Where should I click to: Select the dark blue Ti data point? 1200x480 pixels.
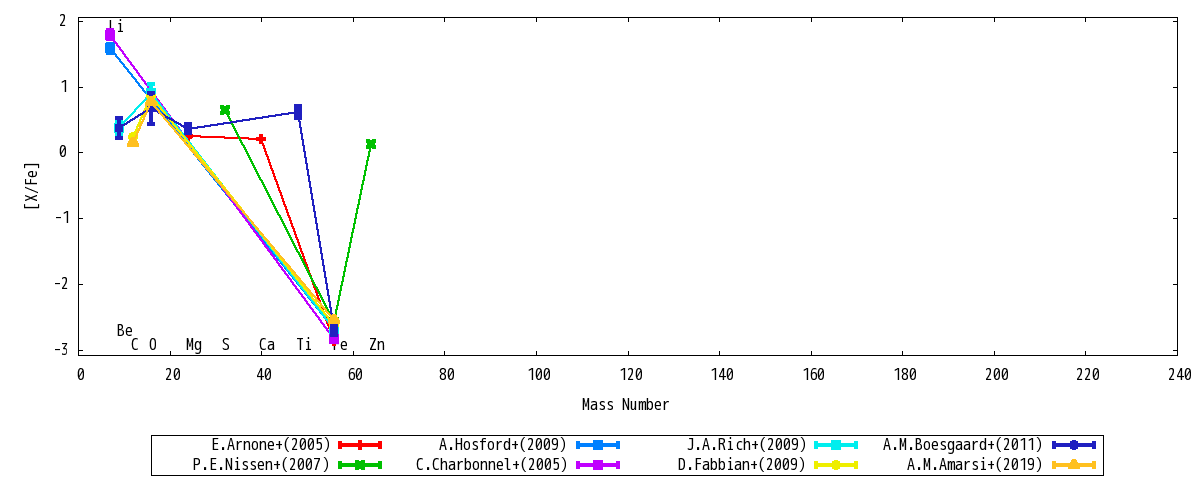point(298,112)
